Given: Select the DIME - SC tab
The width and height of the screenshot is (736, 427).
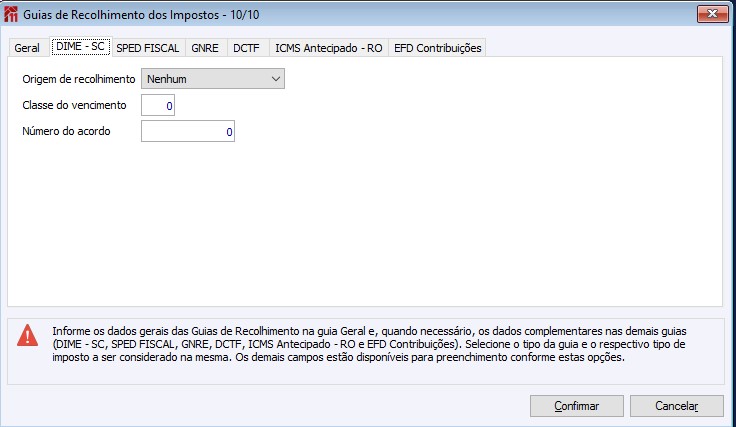Looking at the screenshot, I should (79, 47).
